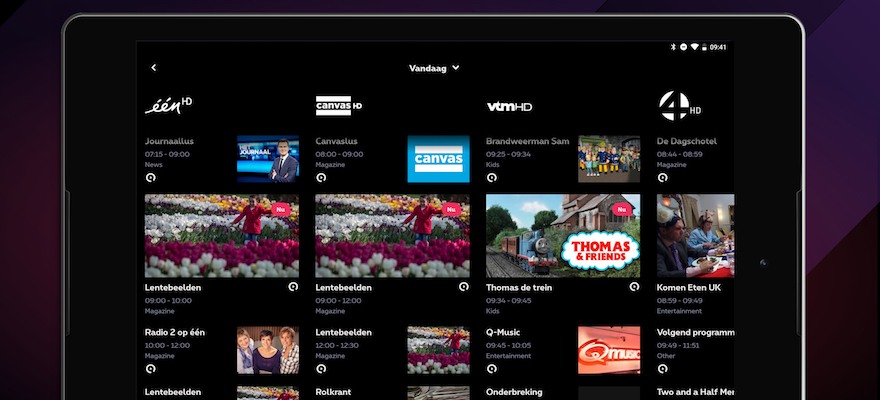Select Radio 2 op één program title

click(179, 332)
